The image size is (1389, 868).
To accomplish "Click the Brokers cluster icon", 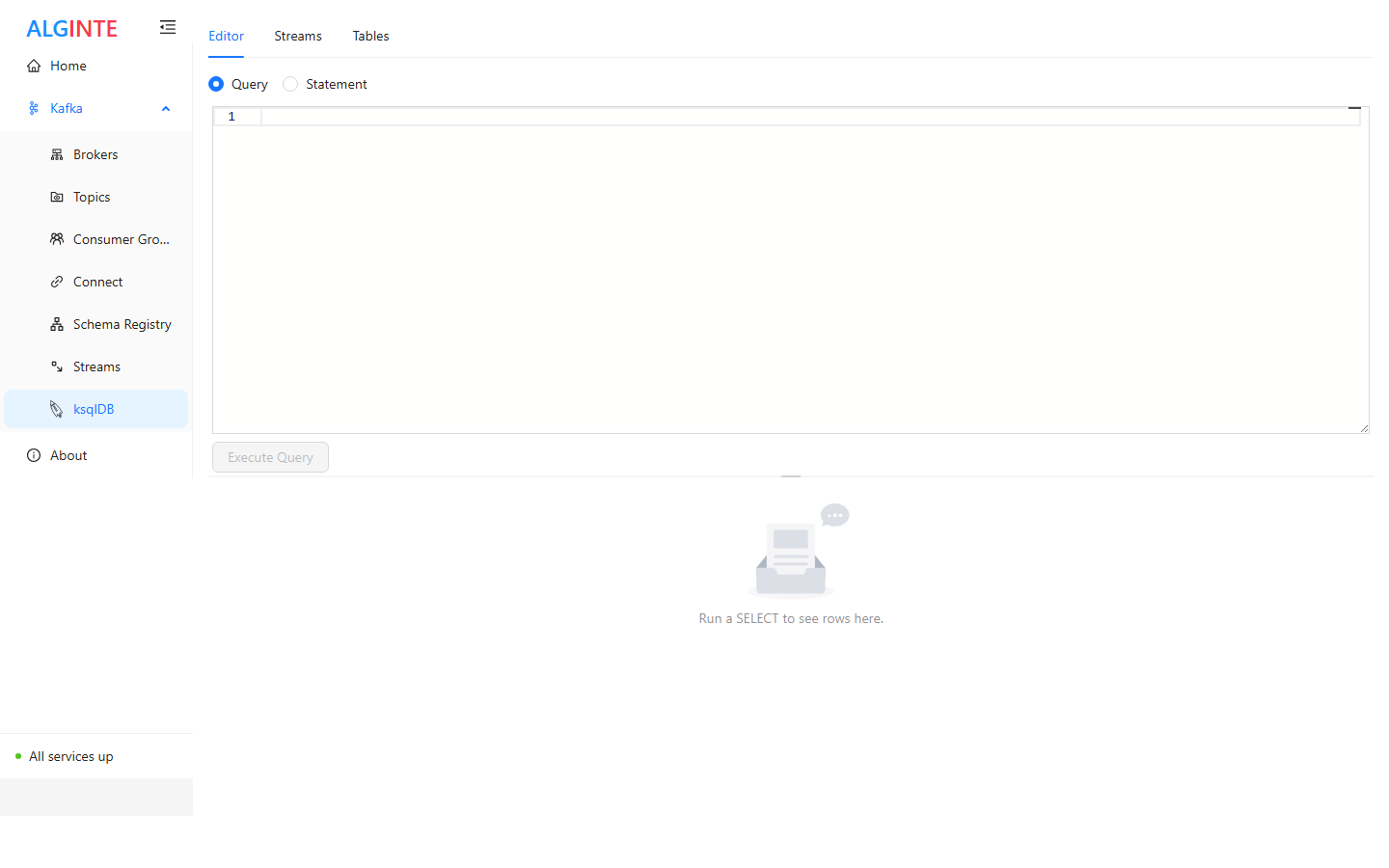I will 57,154.
